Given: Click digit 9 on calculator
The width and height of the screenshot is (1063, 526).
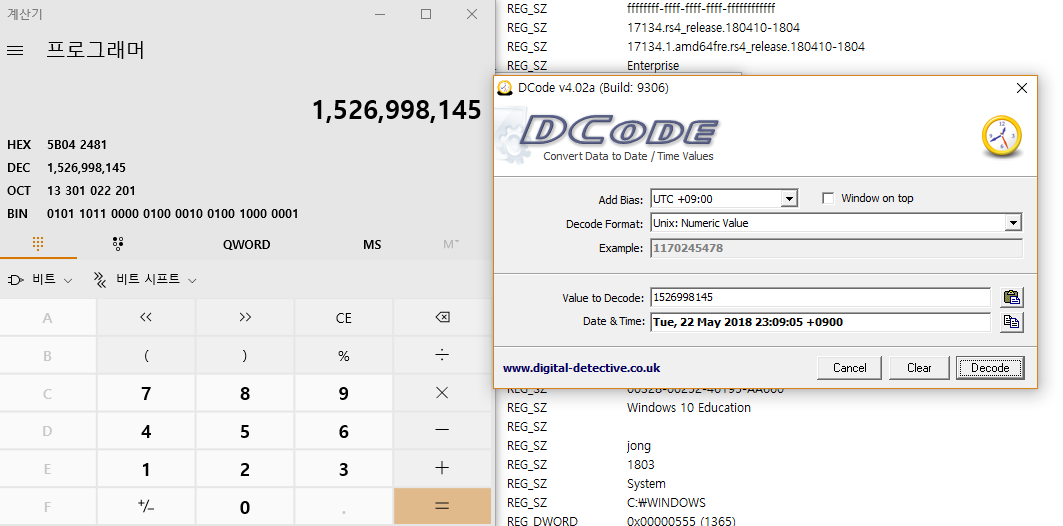Looking at the screenshot, I should click(344, 393).
